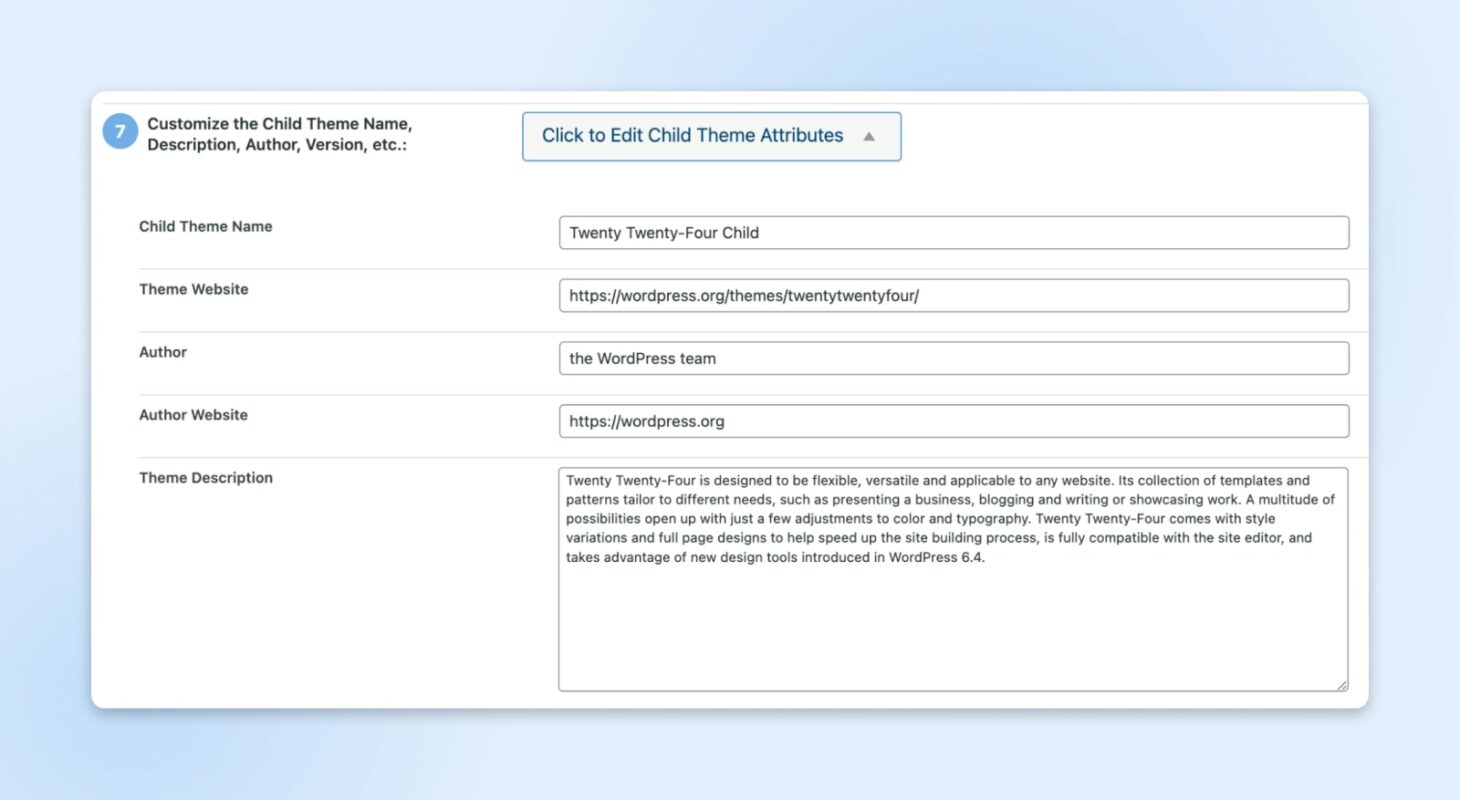Image resolution: width=1460 pixels, height=800 pixels.
Task: Click the 'Theme Website' label
Action: click(x=193, y=289)
